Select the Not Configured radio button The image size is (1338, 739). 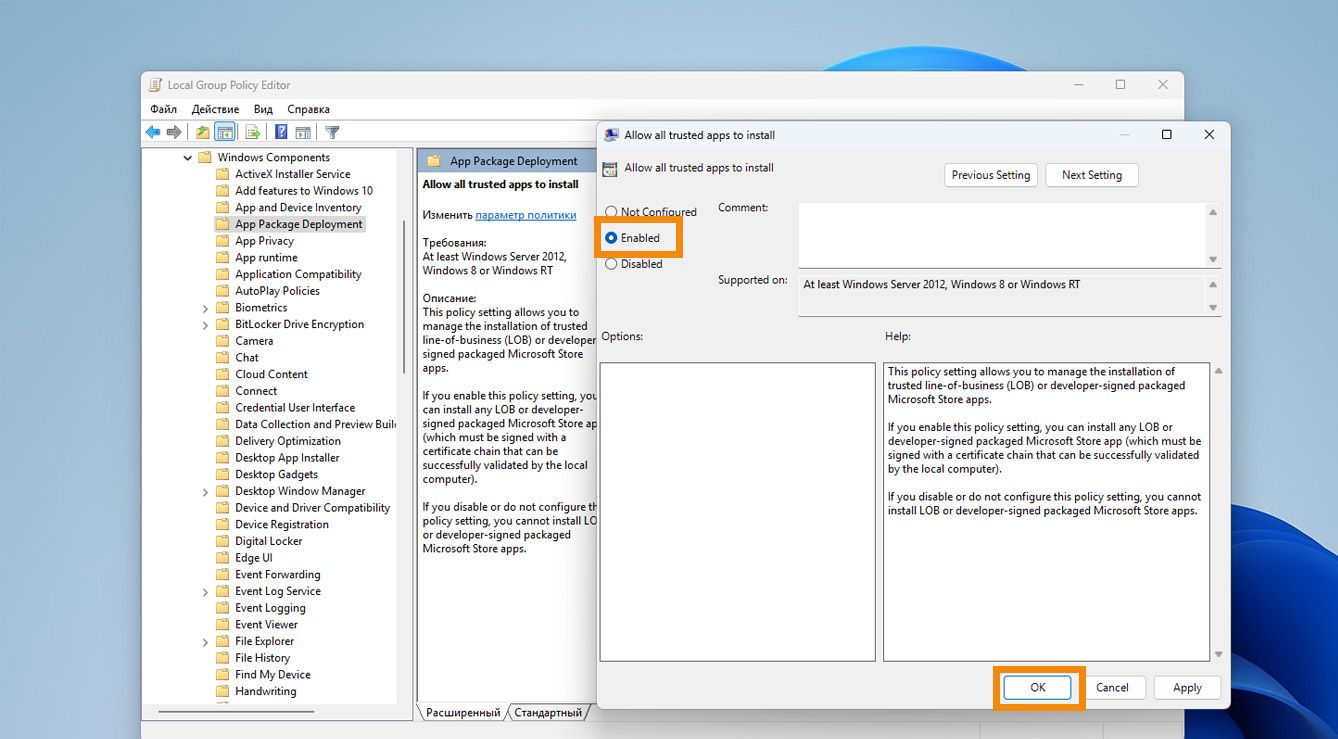(x=611, y=212)
